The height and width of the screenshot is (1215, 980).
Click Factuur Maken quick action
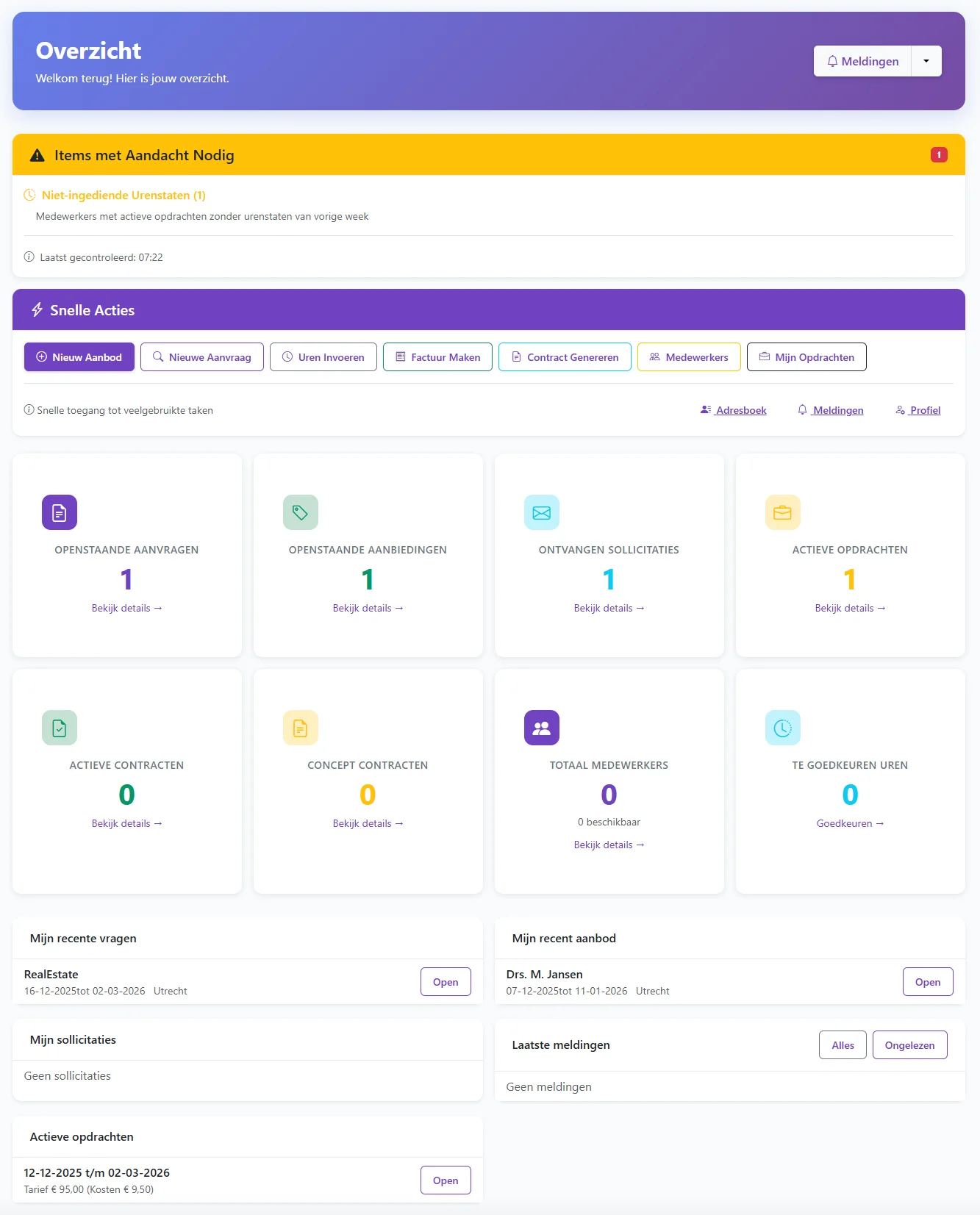437,357
